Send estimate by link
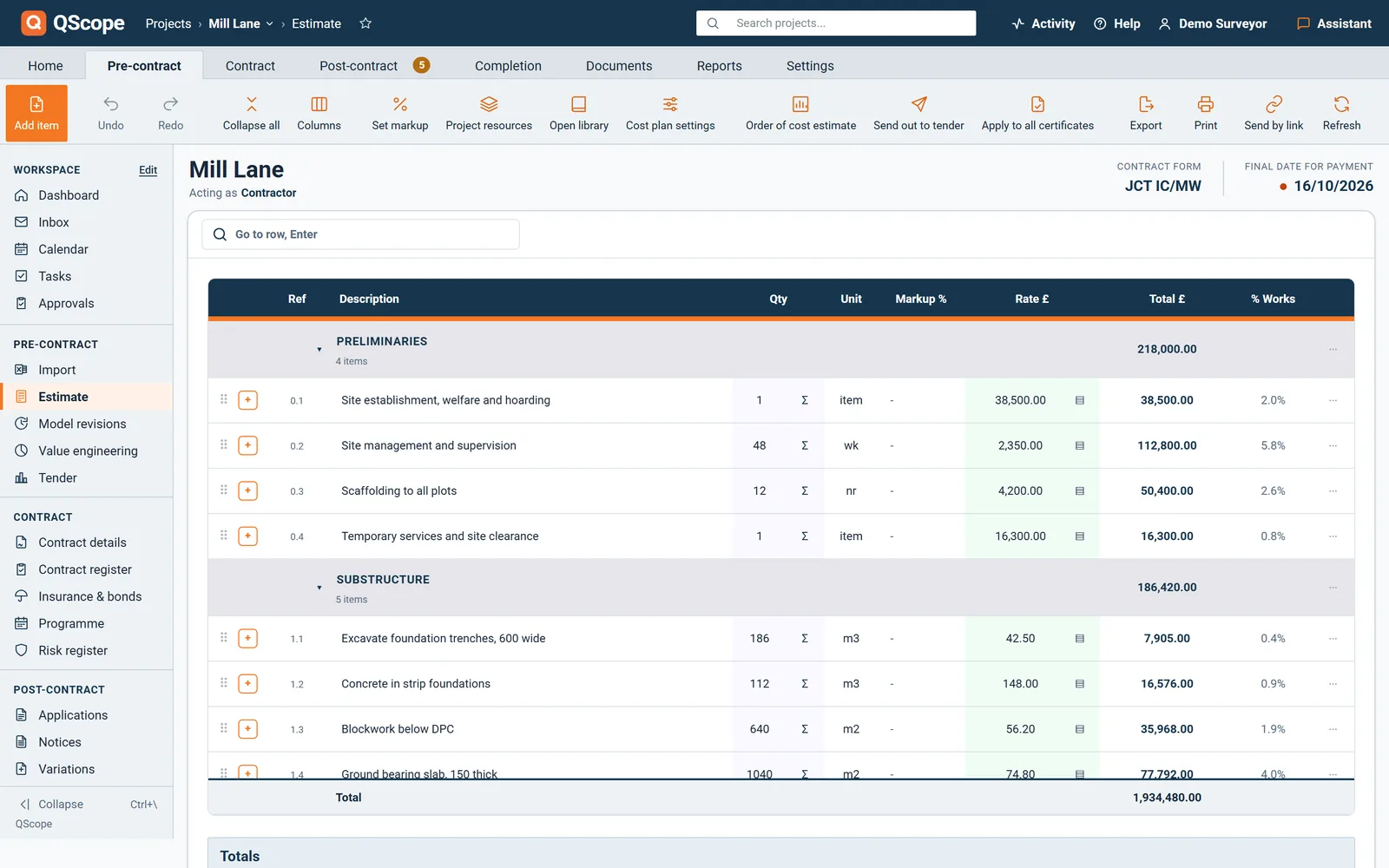This screenshot has width=1389, height=868. [x=1274, y=113]
